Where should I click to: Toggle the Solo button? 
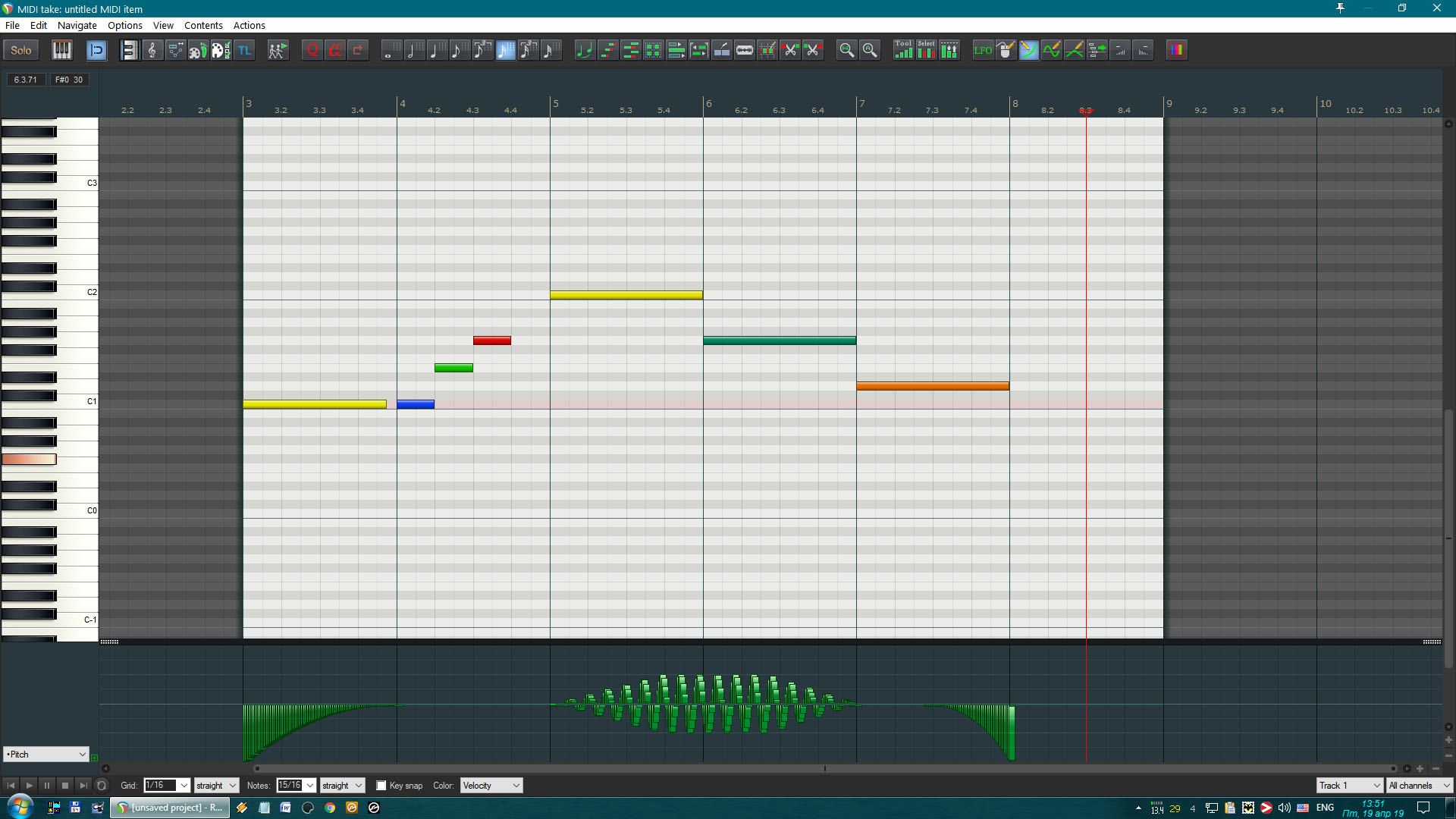pos(21,50)
